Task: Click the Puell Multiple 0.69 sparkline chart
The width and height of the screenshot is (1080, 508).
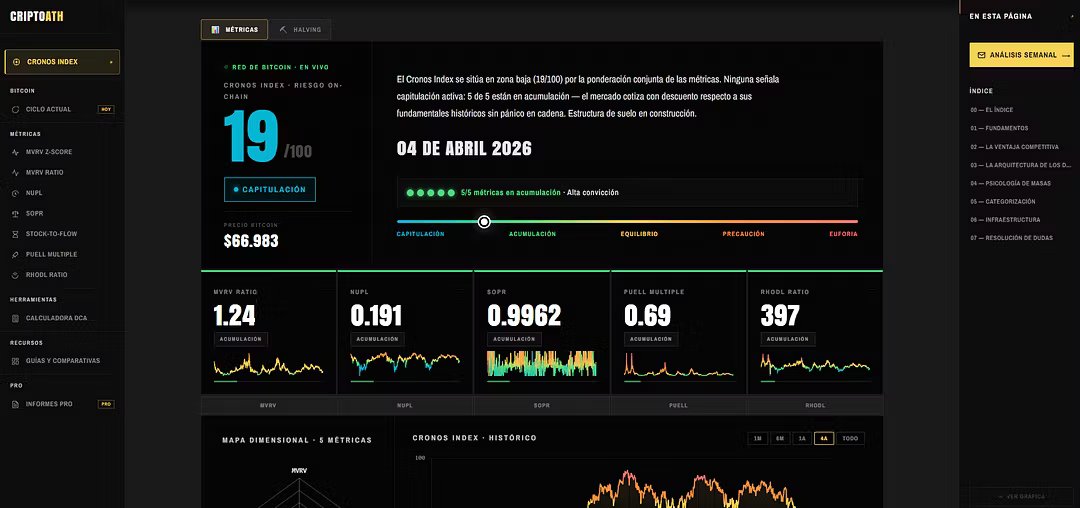Action: [678, 365]
